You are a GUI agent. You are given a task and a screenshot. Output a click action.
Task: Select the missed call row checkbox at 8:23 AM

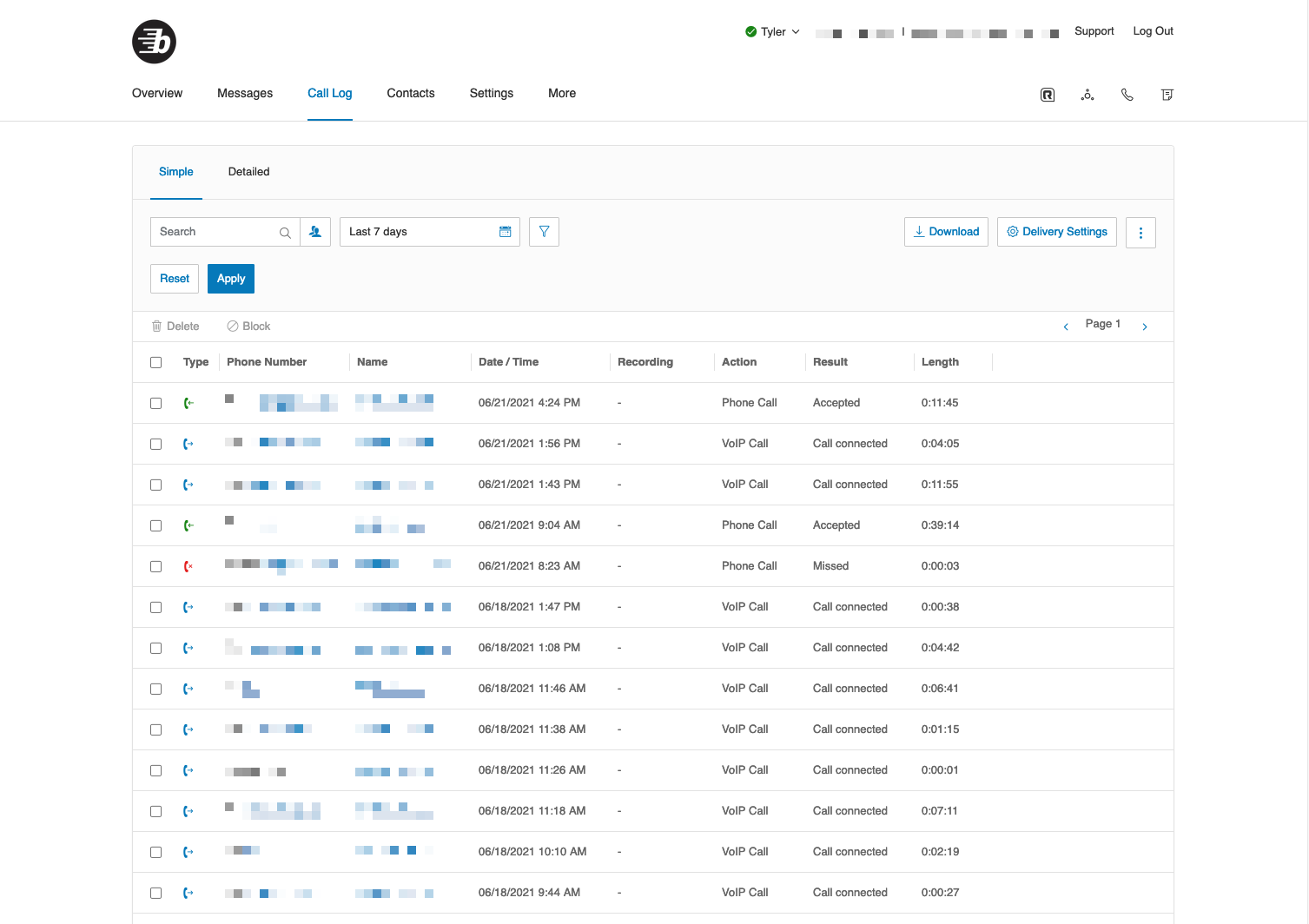(x=156, y=566)
